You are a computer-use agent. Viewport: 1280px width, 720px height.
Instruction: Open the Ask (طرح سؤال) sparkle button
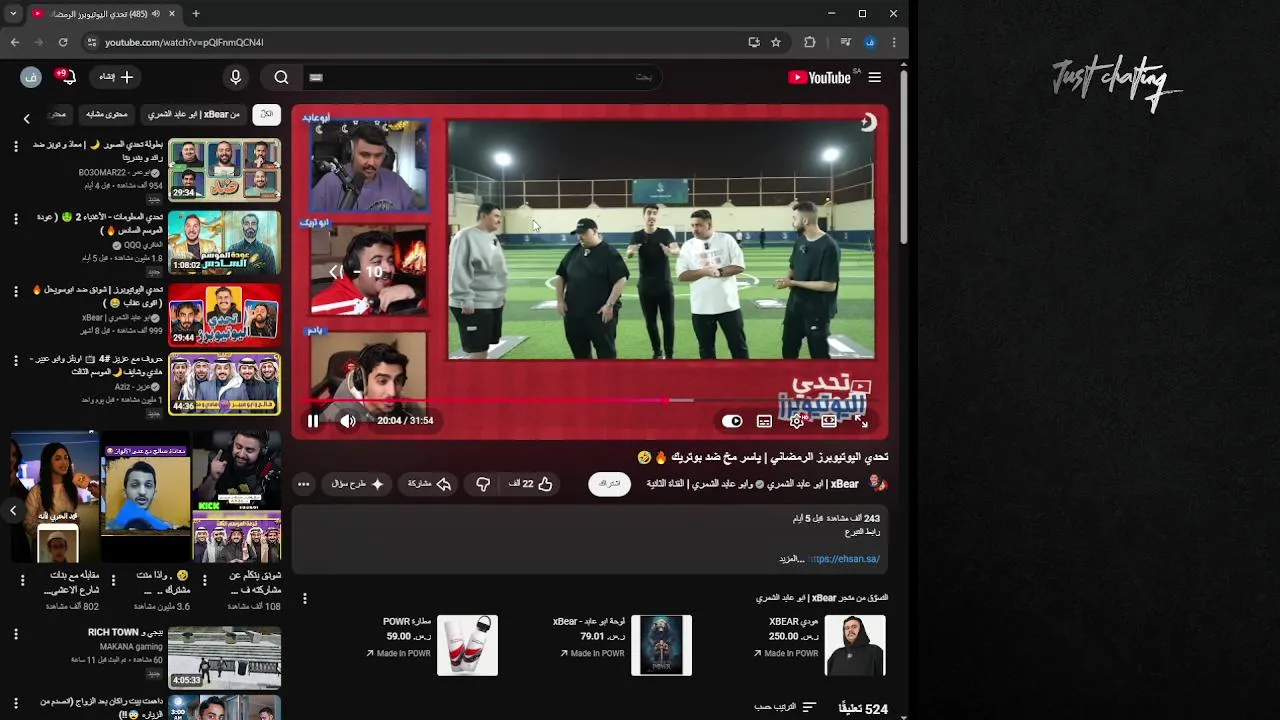pos(358,484)
